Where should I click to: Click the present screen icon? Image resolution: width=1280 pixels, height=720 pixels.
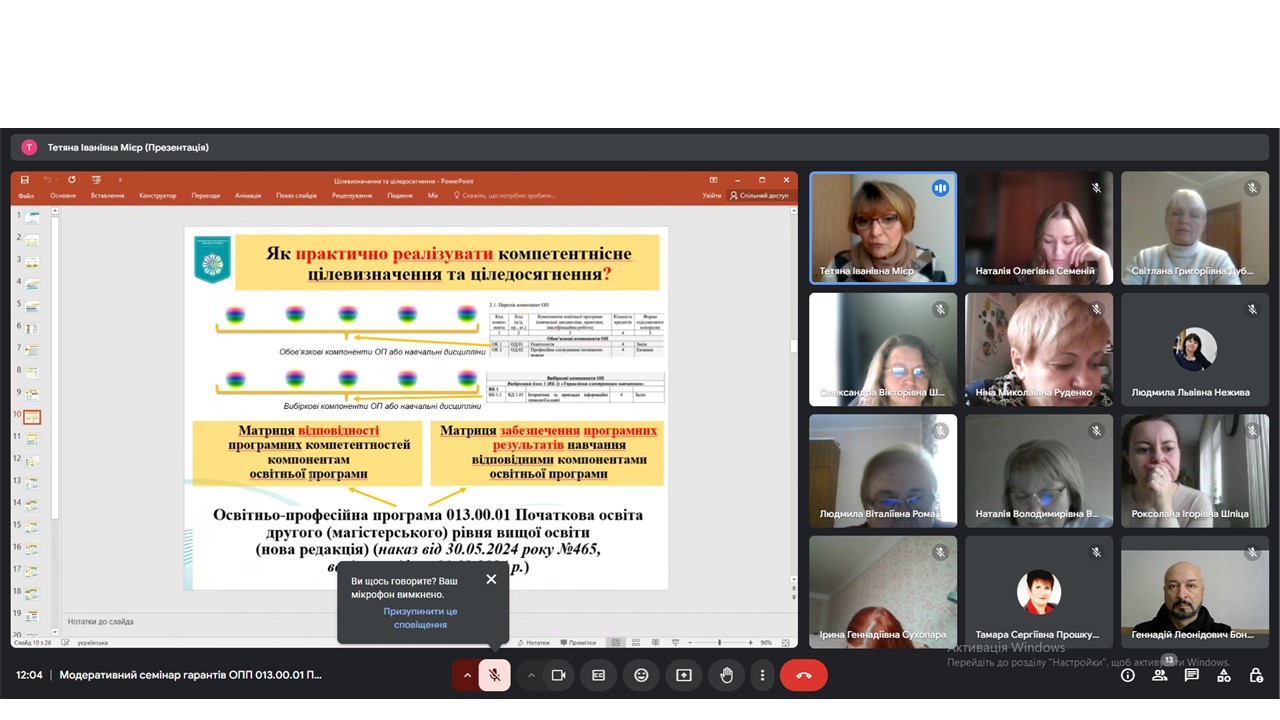684,675
